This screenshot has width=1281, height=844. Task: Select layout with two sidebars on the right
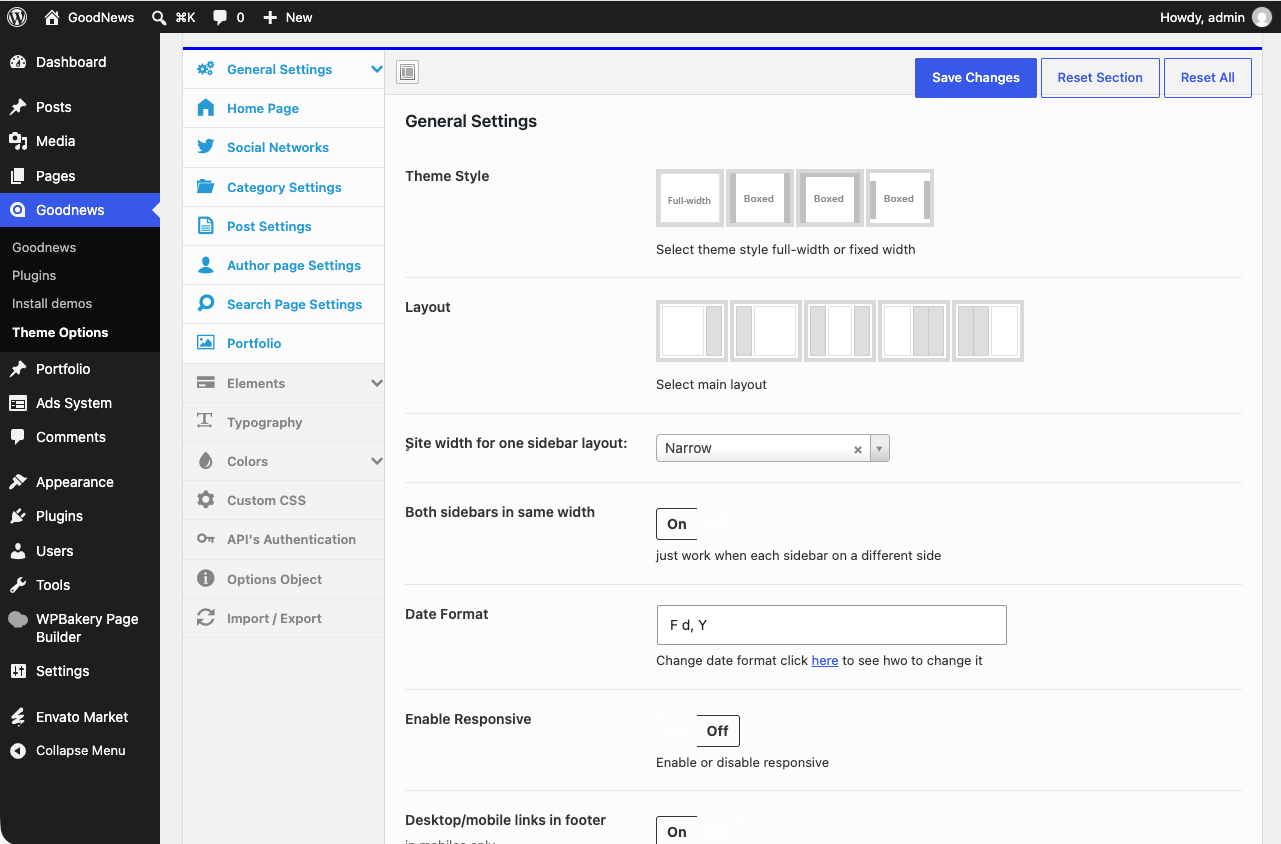914,331
